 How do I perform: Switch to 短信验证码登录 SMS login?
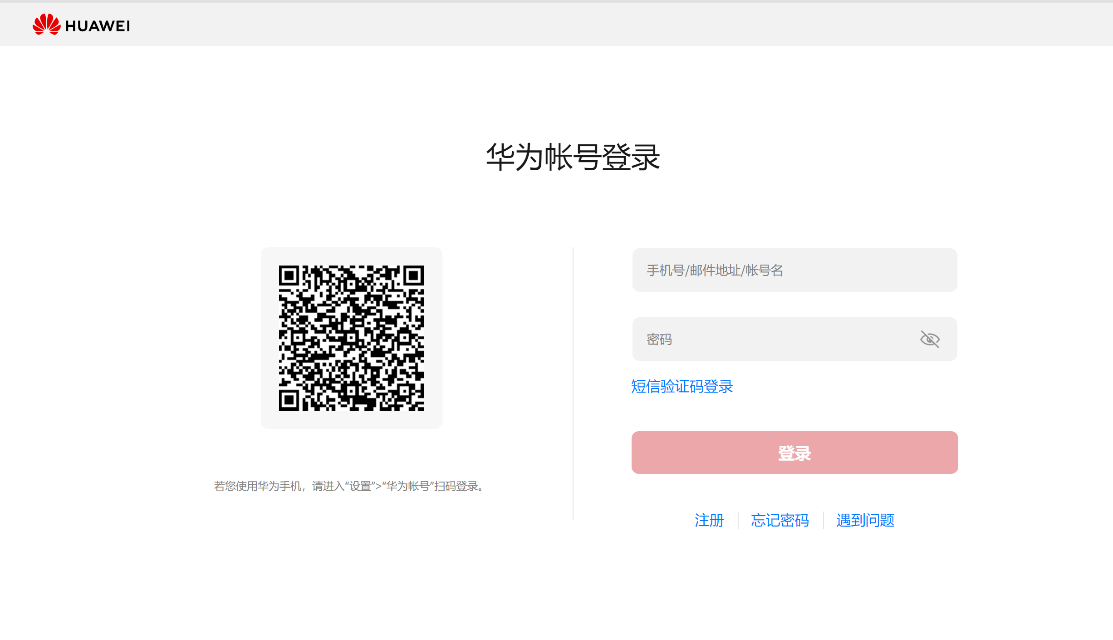click(682, 386)
